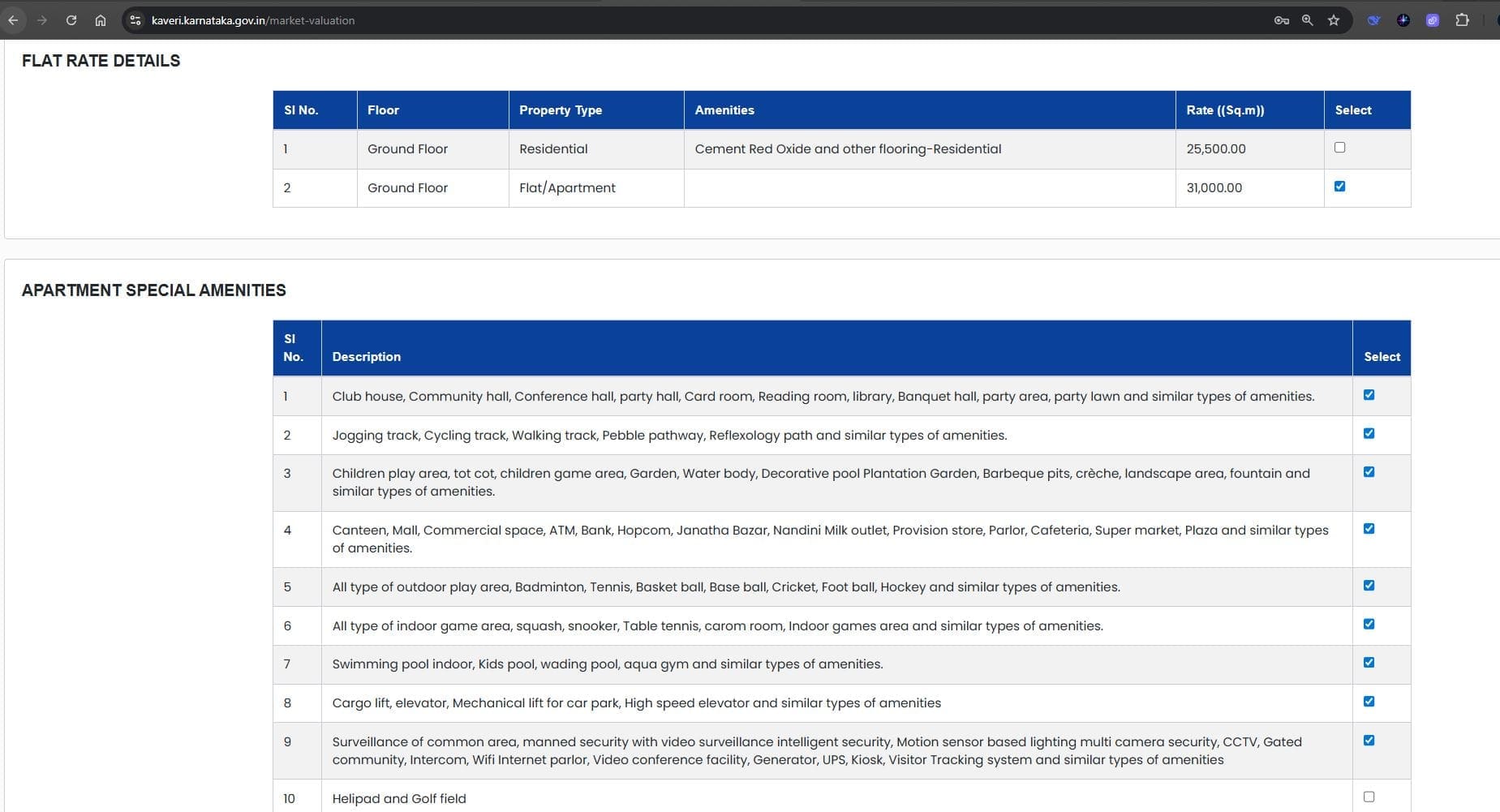Image resolution: width=1500 pixels, height=812 pixels.
Task: Uncheck the Cargo lift, elevator amenity
Action: [1369, 702]
